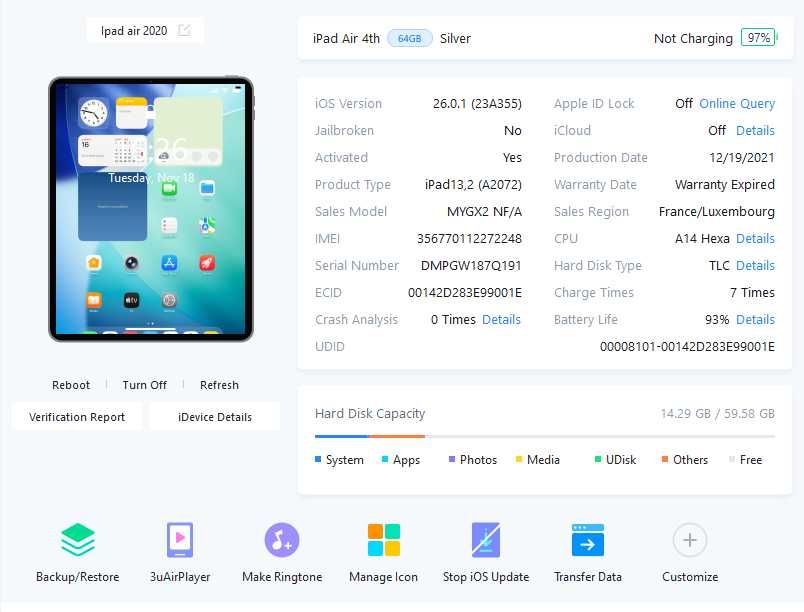
Task: Select serial number DMPGW187Q191
Action: [x=471, y=266]
